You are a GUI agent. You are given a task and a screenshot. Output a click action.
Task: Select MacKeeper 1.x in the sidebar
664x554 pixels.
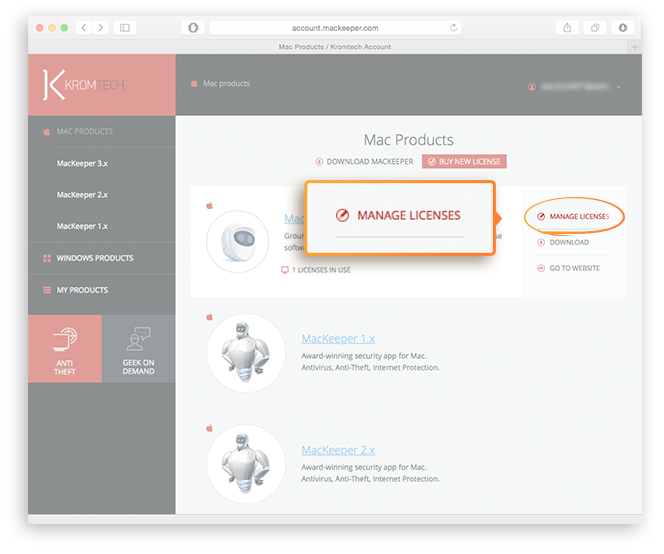[x=82, y=226]
